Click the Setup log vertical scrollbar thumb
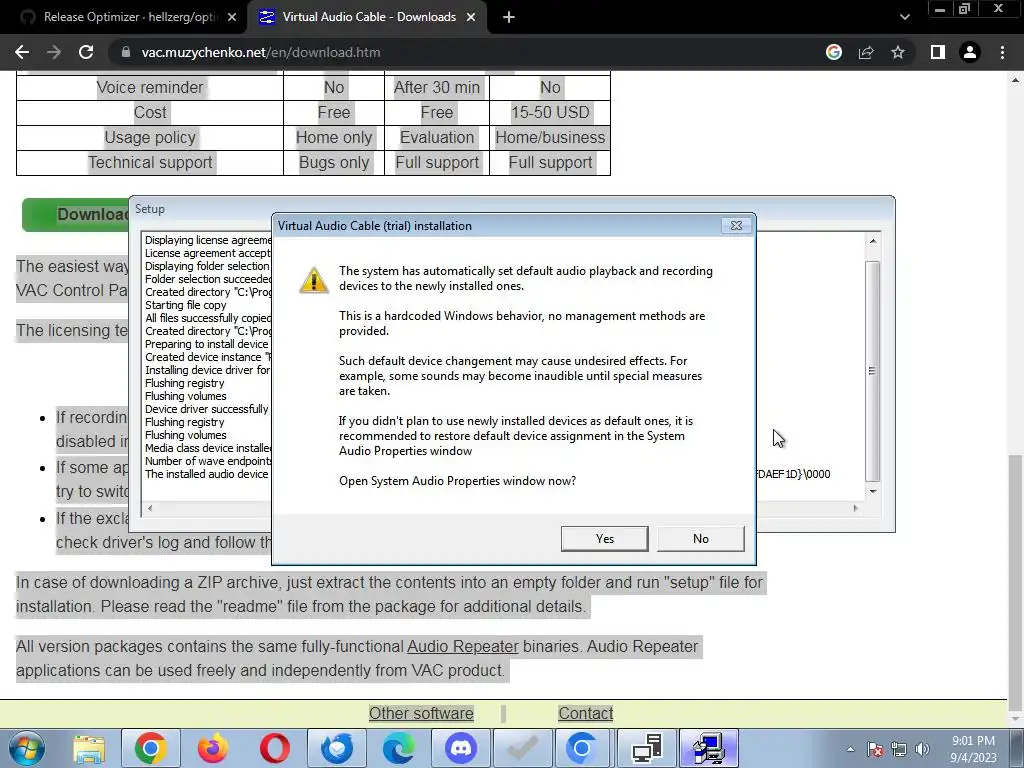This screenshot has width=1024, height=768. 873,371
